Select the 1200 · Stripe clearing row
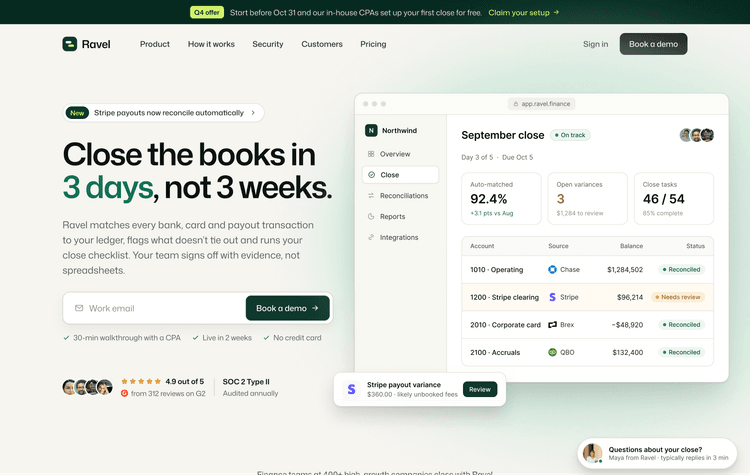This screenshot has height=475, width=750. tap(587, 297)
